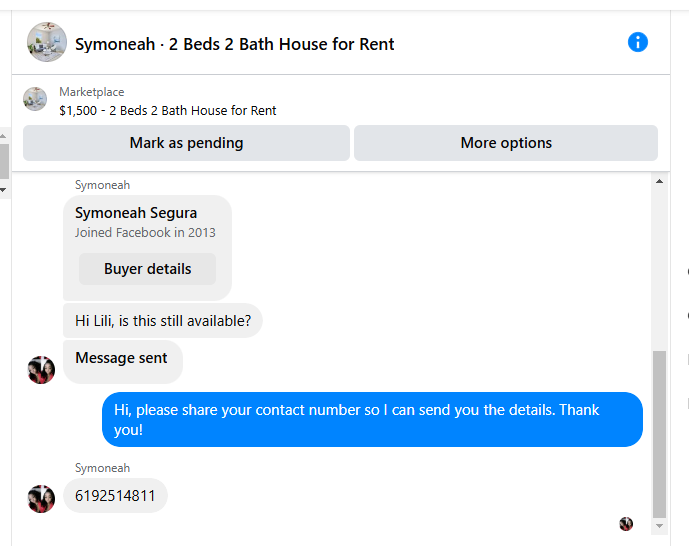Viewport: 689px width, 546px height.
Task: Click Symoneah's avatar beside the phone number
Action: (x=41, y=499)
